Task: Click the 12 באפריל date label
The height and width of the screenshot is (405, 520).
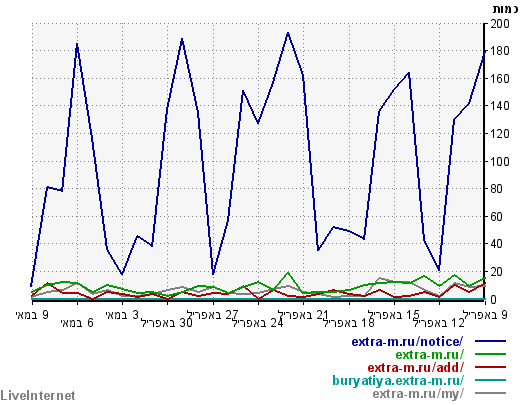Action: coord(439,323)
